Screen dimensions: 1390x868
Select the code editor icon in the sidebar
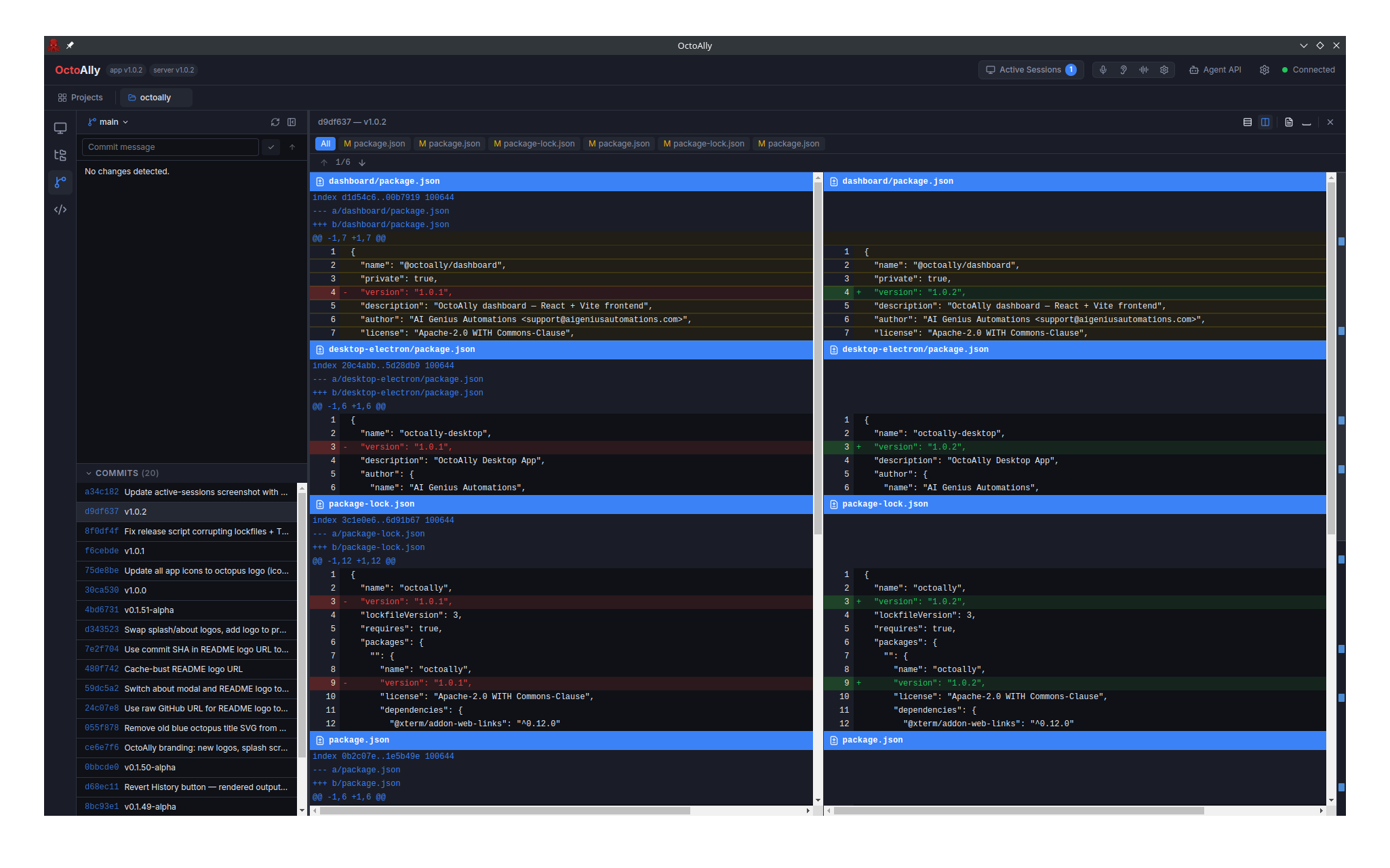point(60,210)
